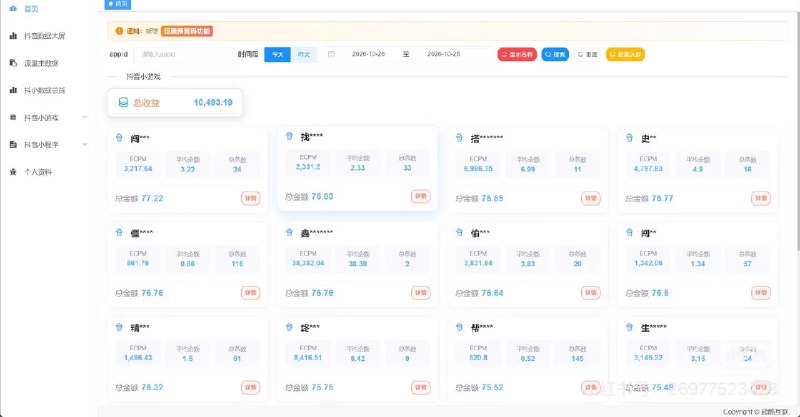The height and width of the screenshot is (417, 800).
Task: Click the card name 找****
Action: point(312,137)
